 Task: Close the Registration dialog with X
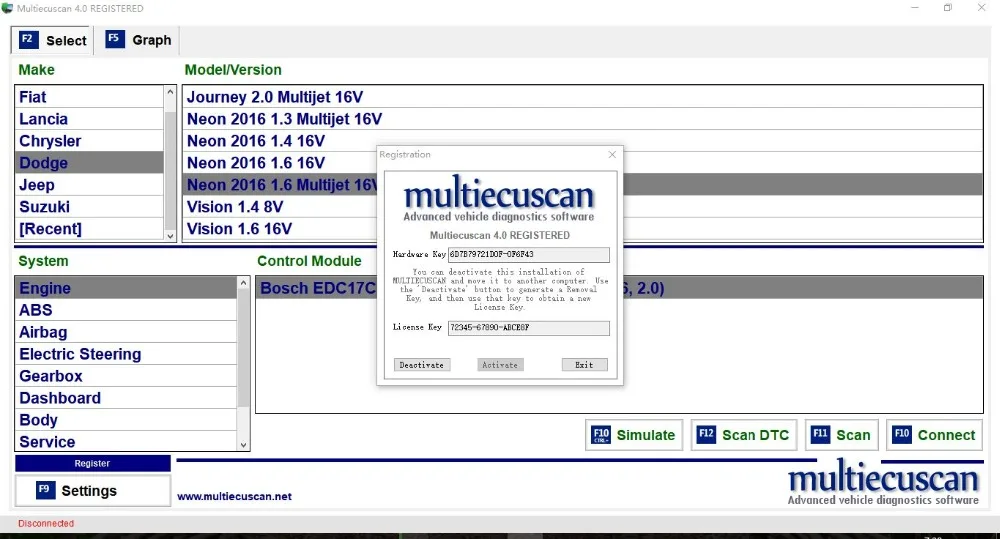click(612, 154)
